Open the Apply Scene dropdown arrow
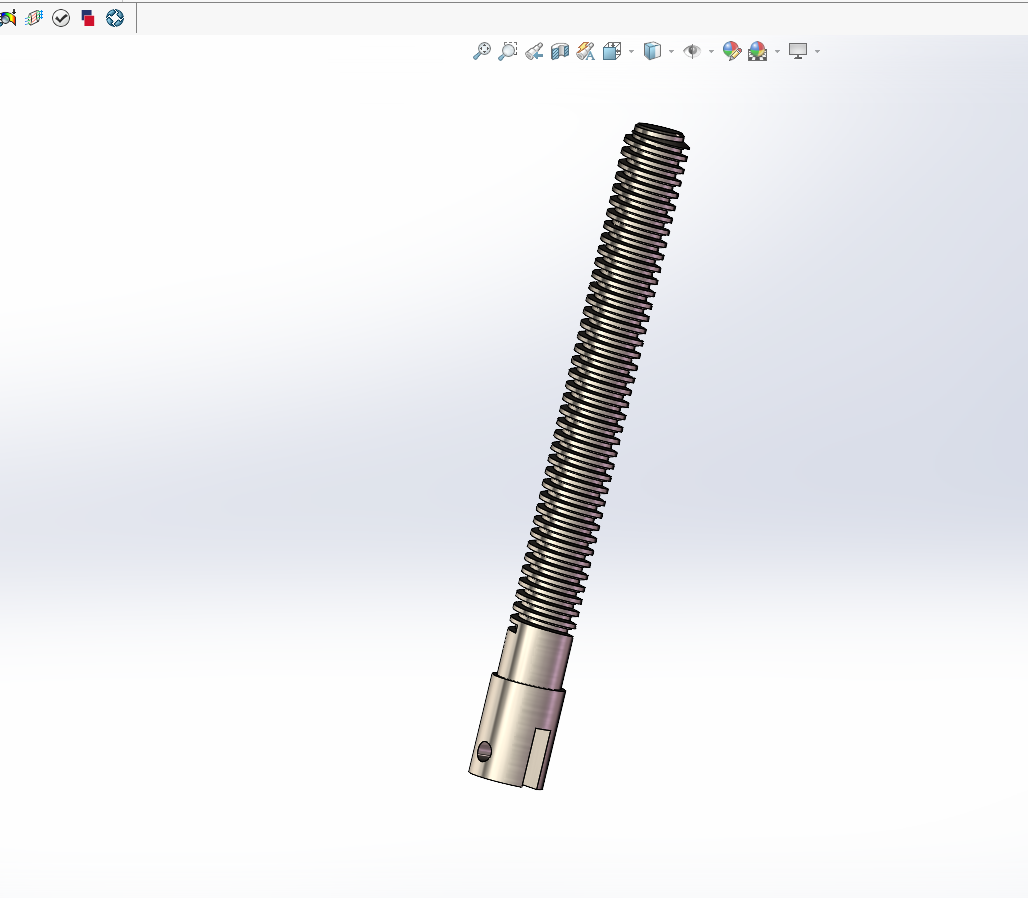Image resolution: width=1028 pixels, height=898 pixels. click(x=778, y=51)
